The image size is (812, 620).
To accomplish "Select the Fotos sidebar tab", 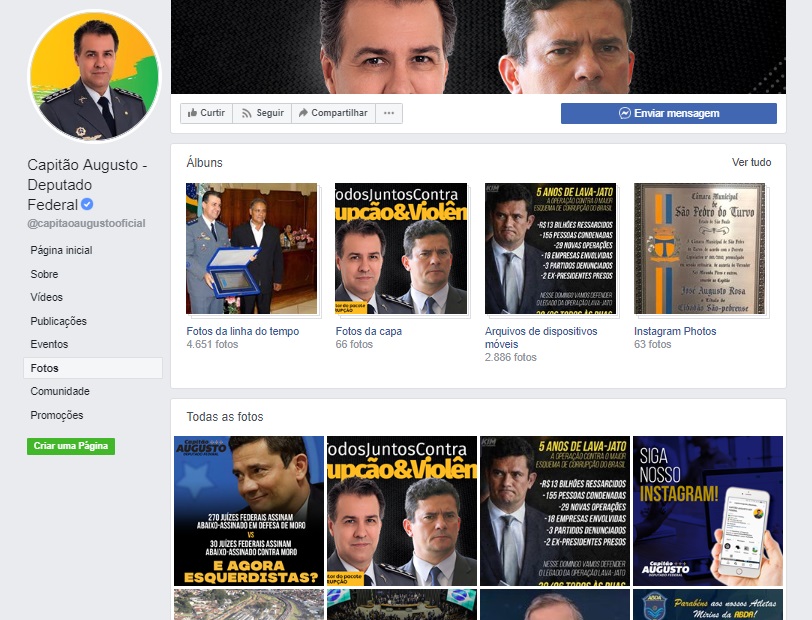I will [93, 368].
